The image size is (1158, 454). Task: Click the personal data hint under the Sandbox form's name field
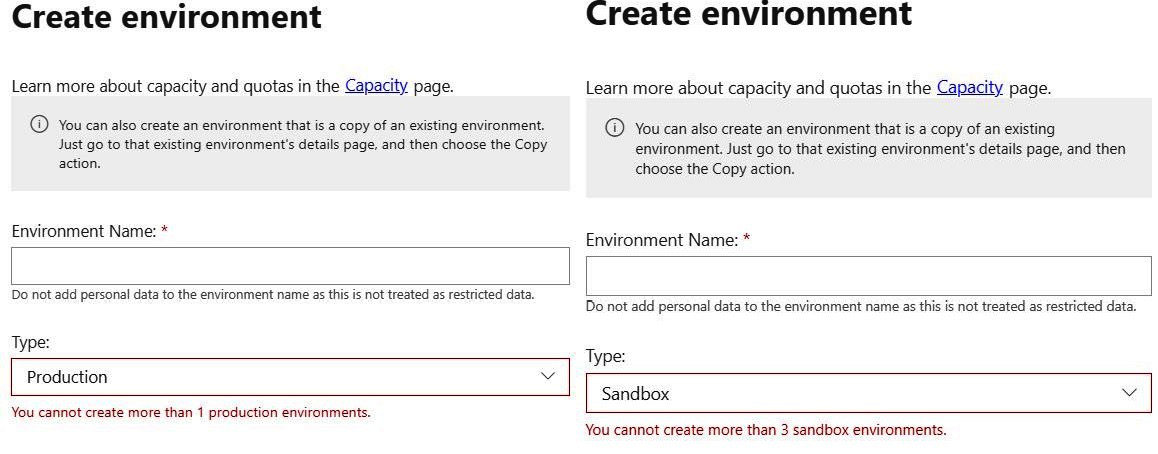(861, 306)
